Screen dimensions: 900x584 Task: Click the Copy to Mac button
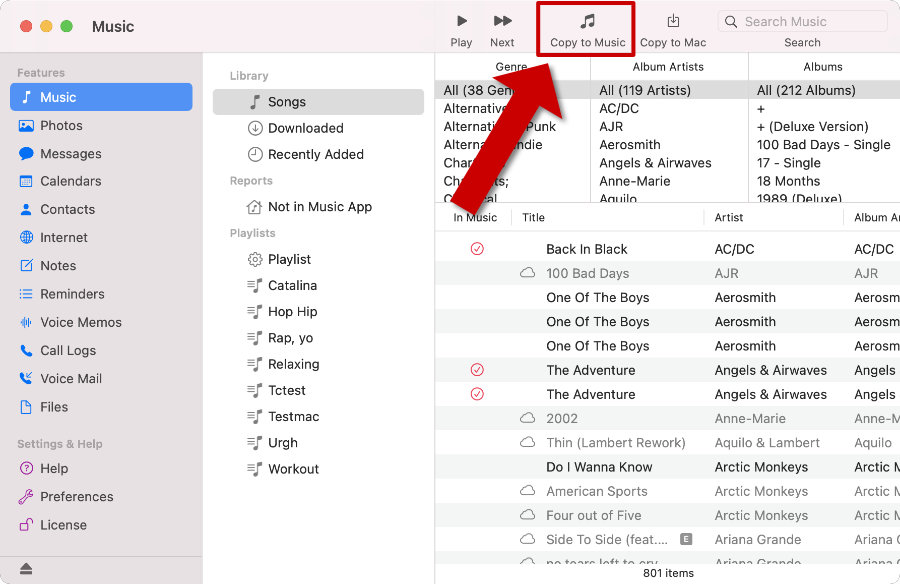point(673,31)
